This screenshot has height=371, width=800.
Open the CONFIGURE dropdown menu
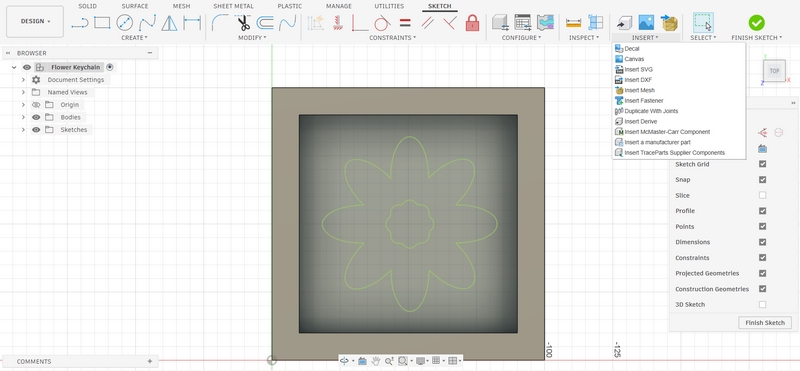(521, 38)
